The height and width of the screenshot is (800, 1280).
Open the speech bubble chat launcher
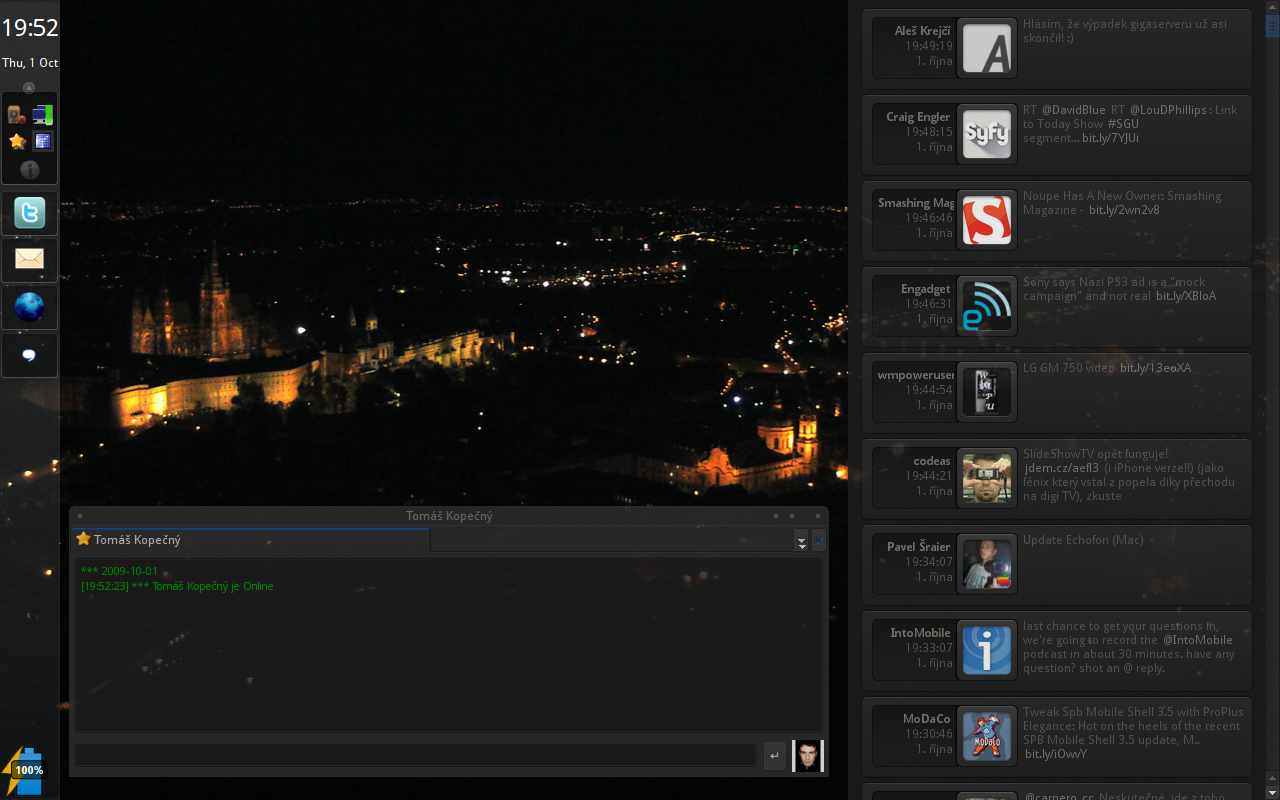click(29, 355)
